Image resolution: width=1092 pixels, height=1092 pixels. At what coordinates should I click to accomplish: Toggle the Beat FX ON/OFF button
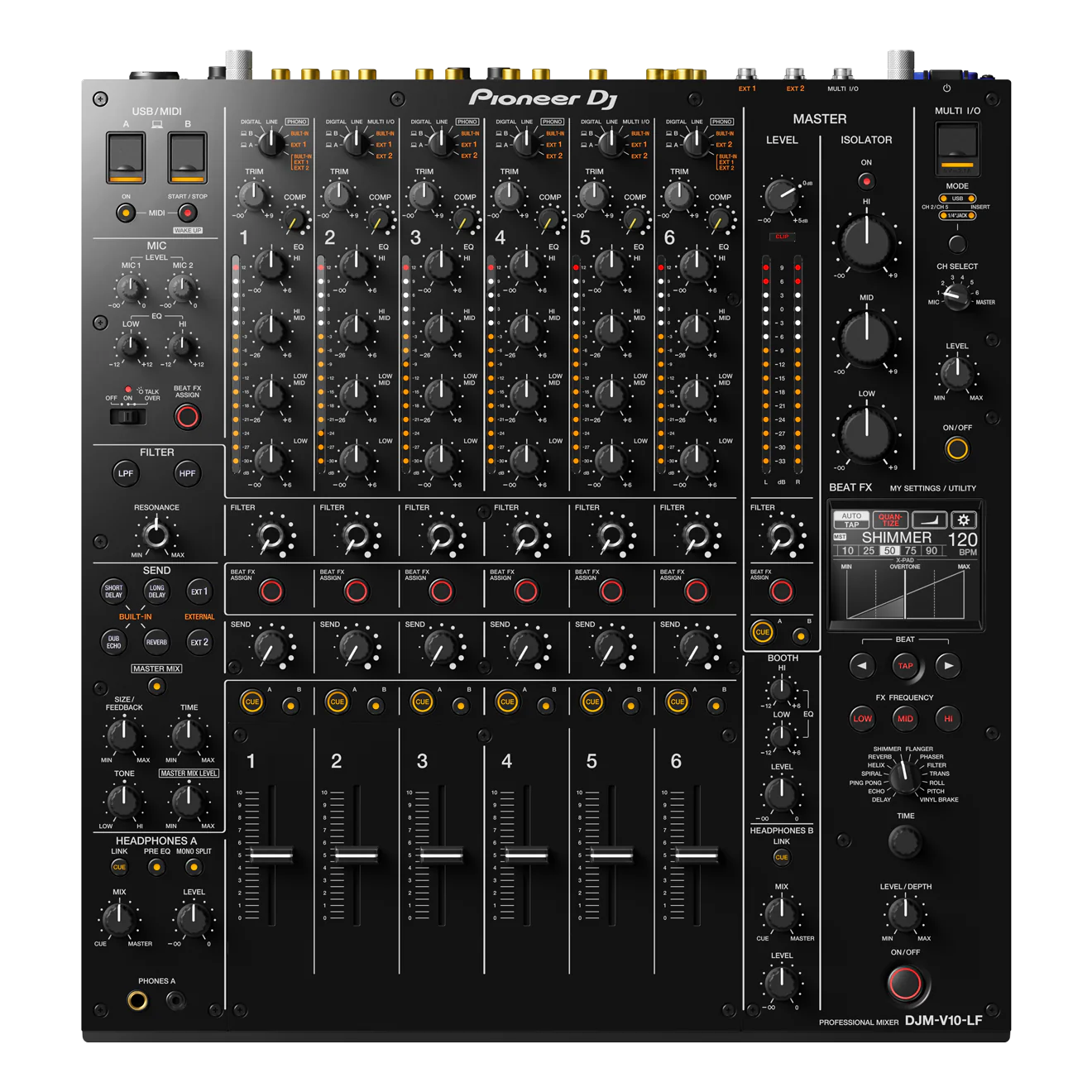[904, 984]
